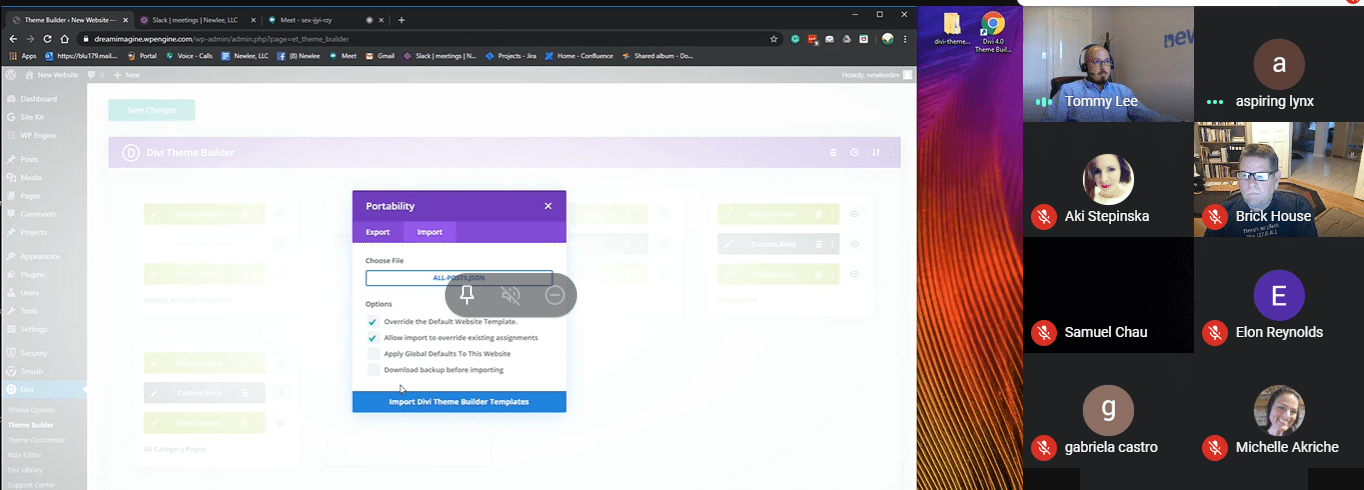The height and width of the screenshot is (490, 1364).
Task: Enable Apply Global Defaults To This Website
Action: click(373, 354)
